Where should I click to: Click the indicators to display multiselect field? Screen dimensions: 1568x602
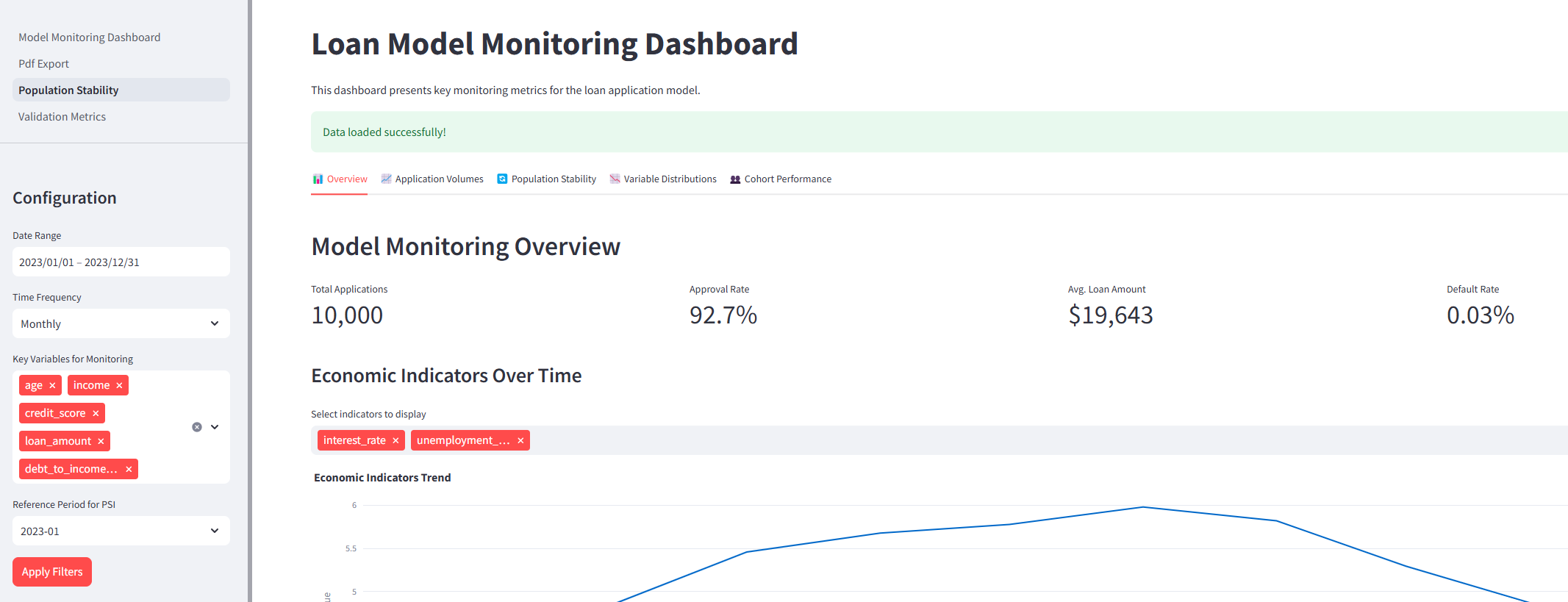(939, 441)
